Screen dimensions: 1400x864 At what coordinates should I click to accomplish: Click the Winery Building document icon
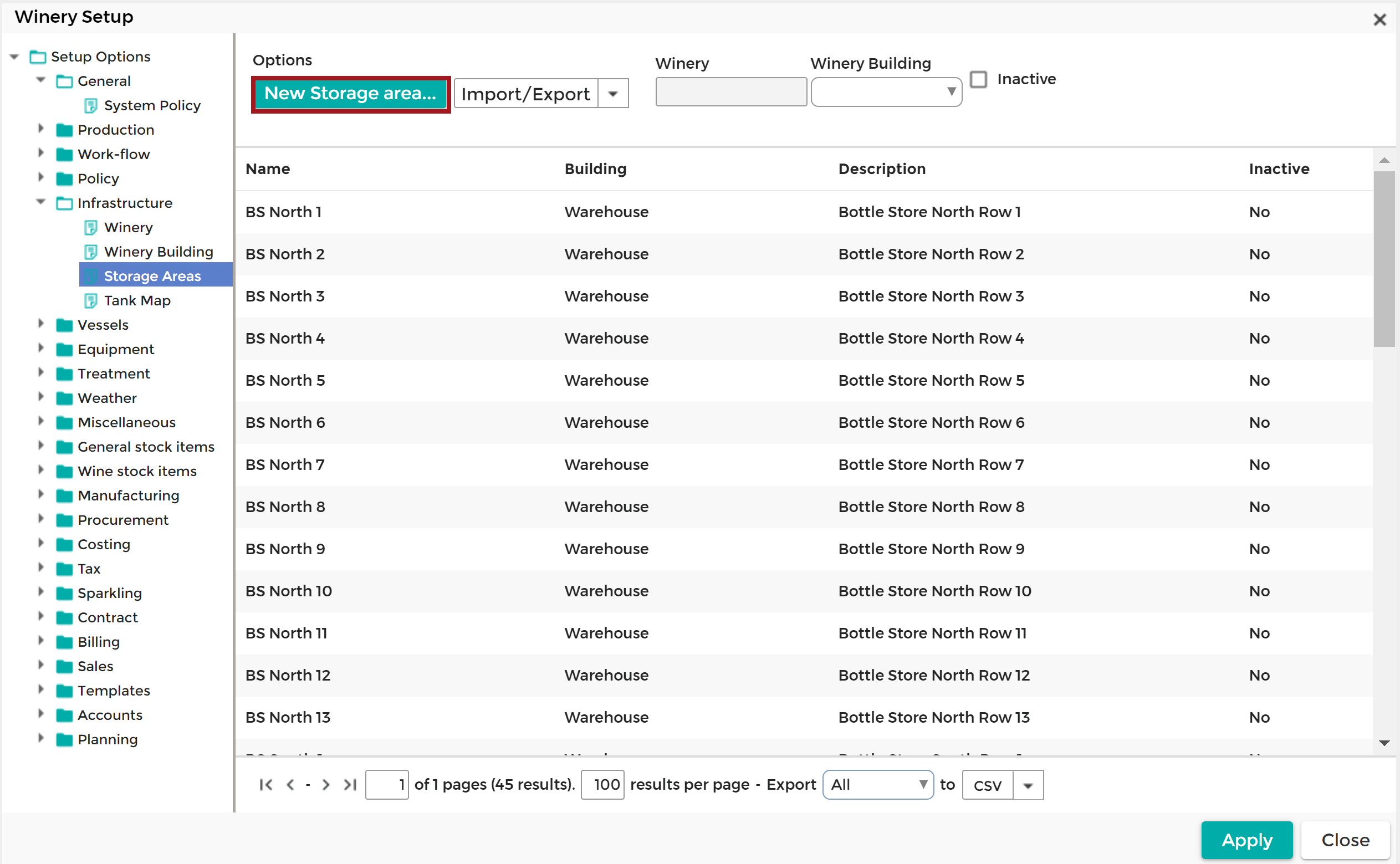click(90, 252)
